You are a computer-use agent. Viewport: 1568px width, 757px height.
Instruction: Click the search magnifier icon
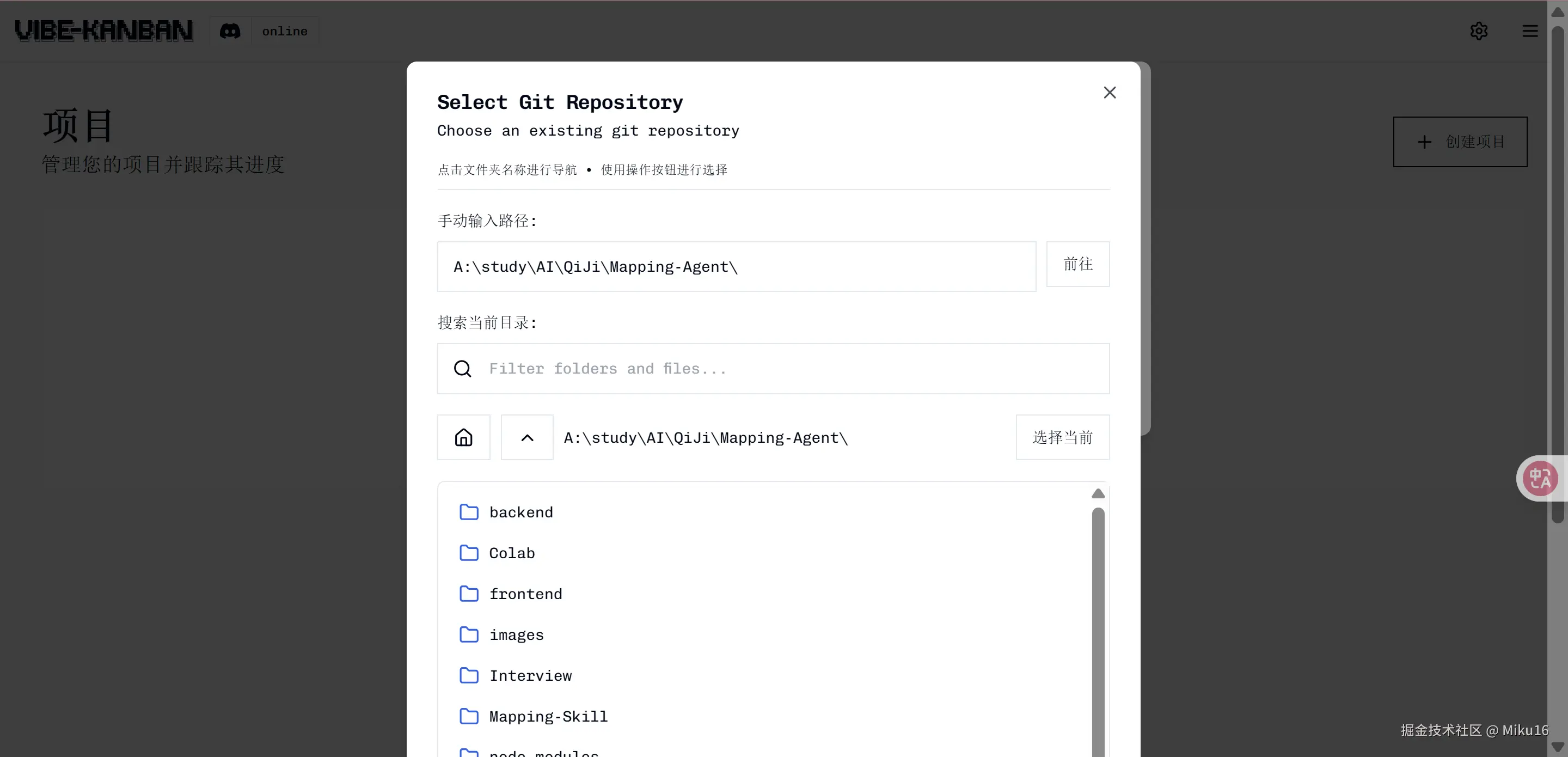463,369
